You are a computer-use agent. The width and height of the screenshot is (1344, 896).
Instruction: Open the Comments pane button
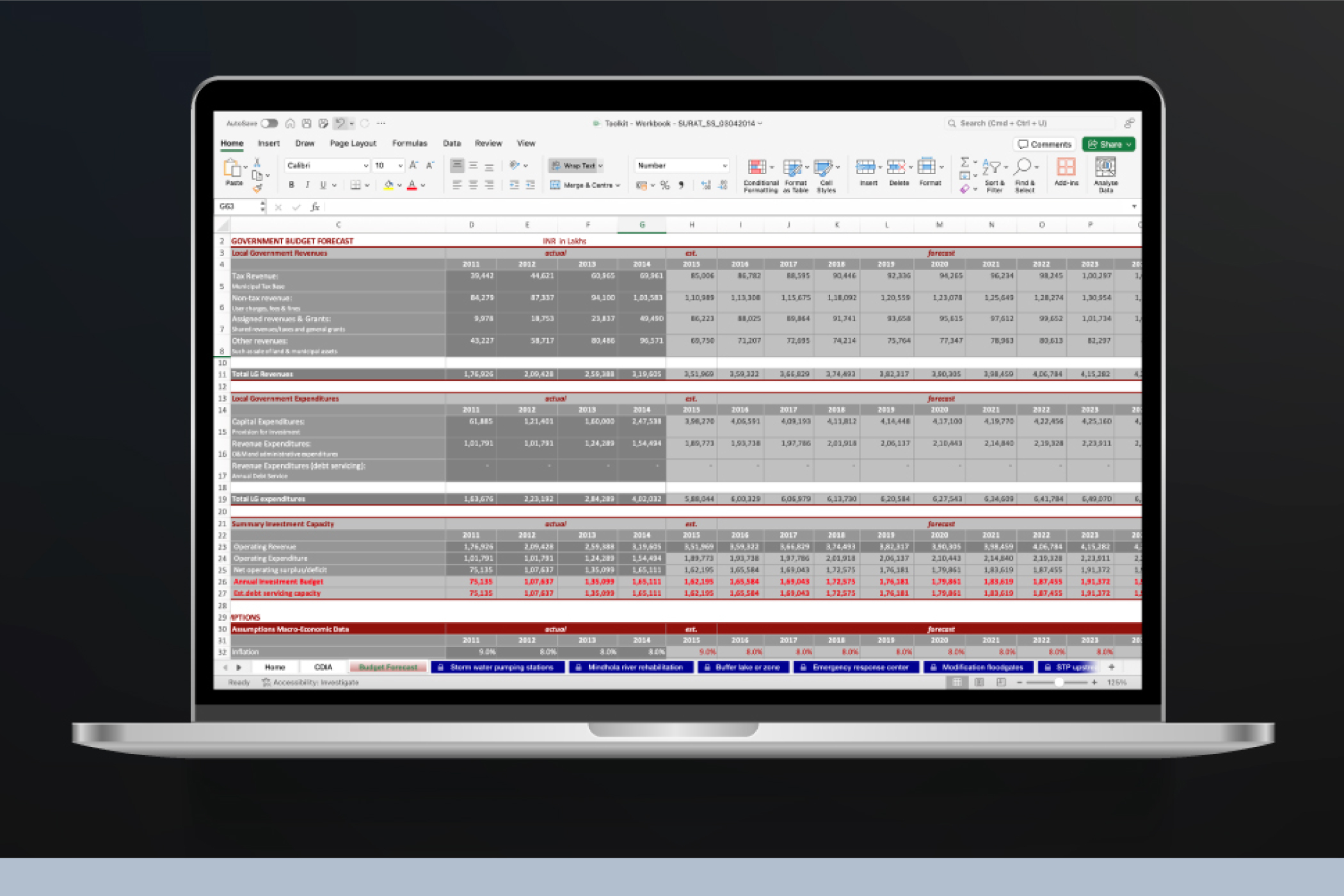[1044, 145]
